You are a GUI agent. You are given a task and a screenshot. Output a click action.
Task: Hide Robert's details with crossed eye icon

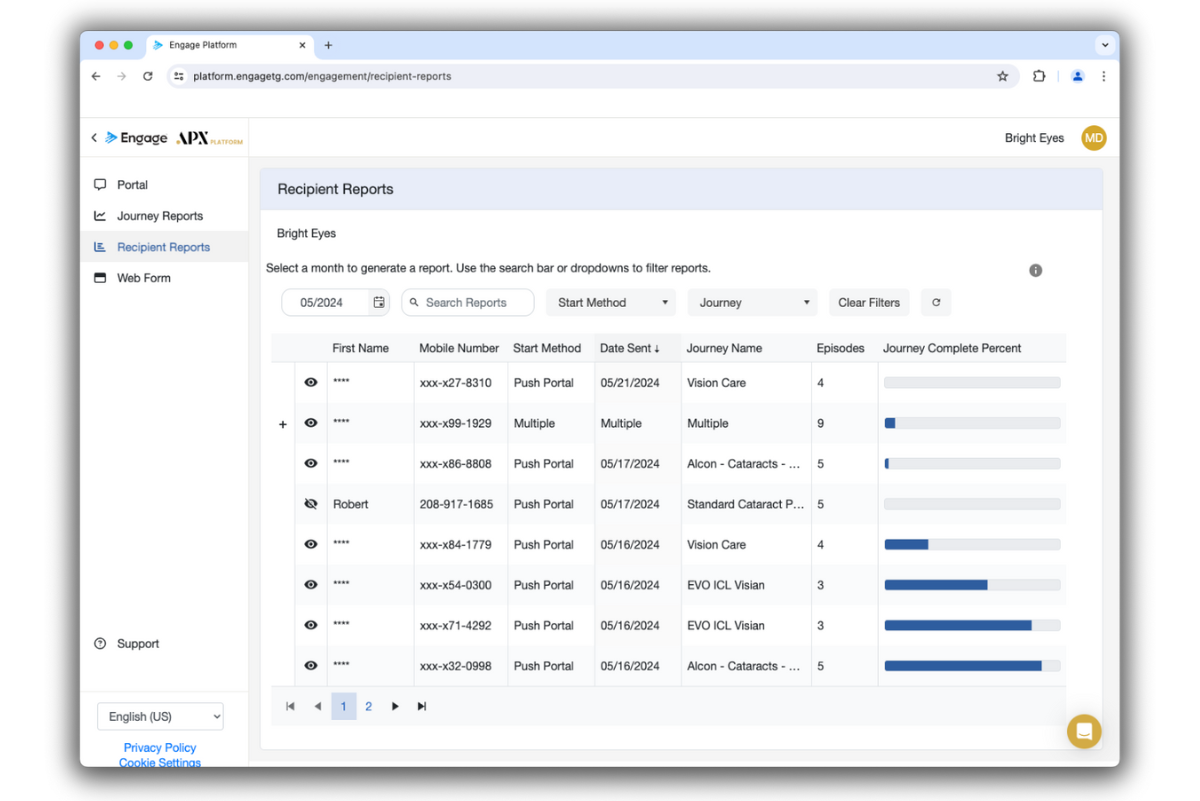coord(311,504)
